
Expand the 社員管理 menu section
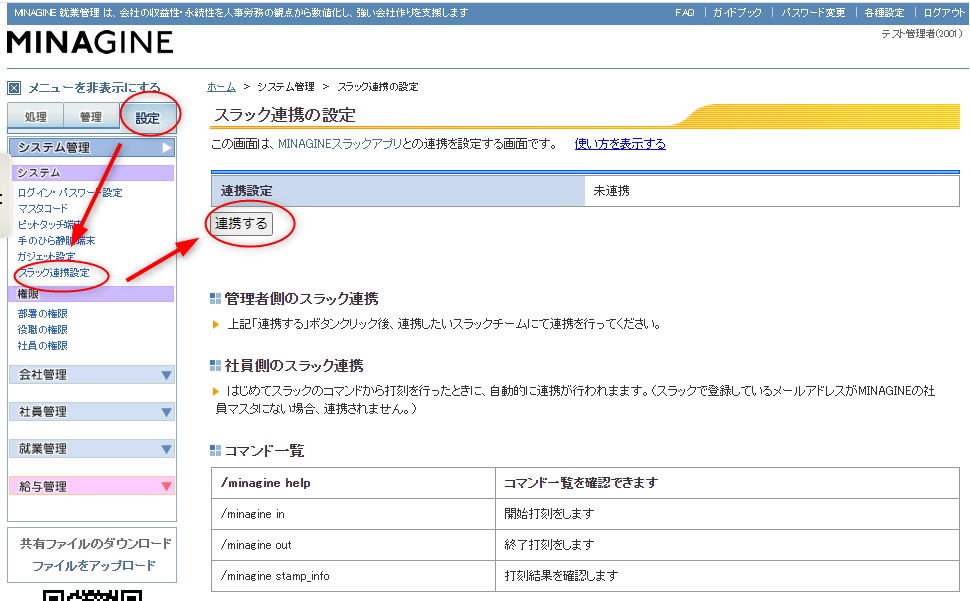[x=92, y=412]
